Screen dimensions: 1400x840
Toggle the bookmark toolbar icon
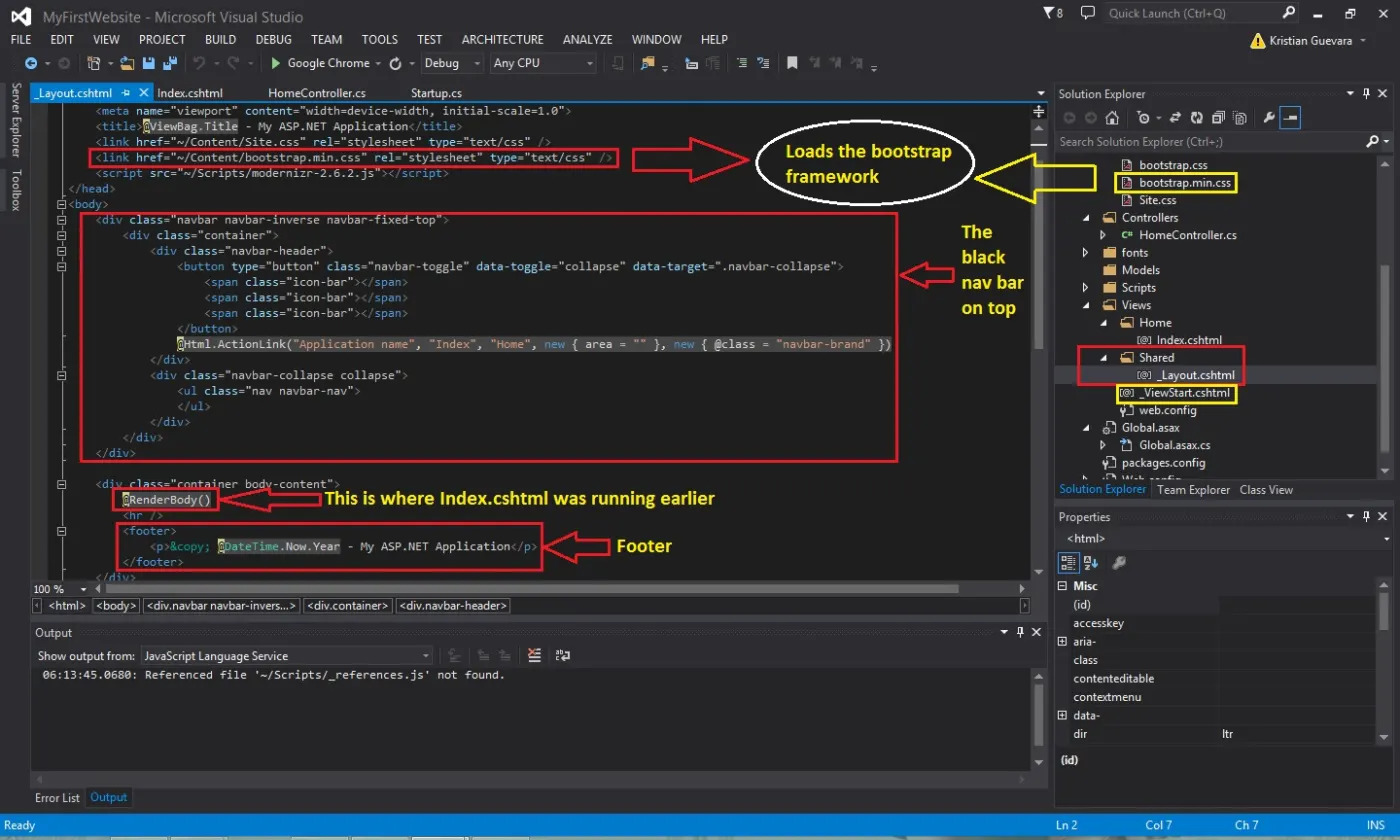point(791,63)
